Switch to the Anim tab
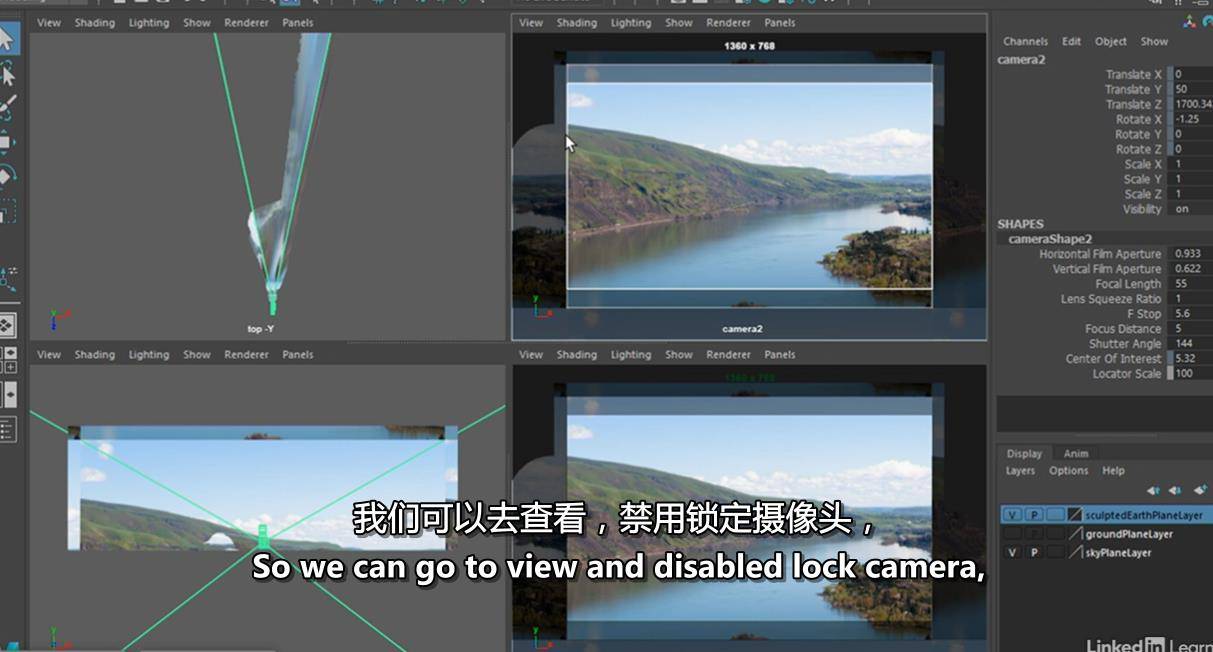This screenshot has height=652, width=1213. coord(1076,454)
